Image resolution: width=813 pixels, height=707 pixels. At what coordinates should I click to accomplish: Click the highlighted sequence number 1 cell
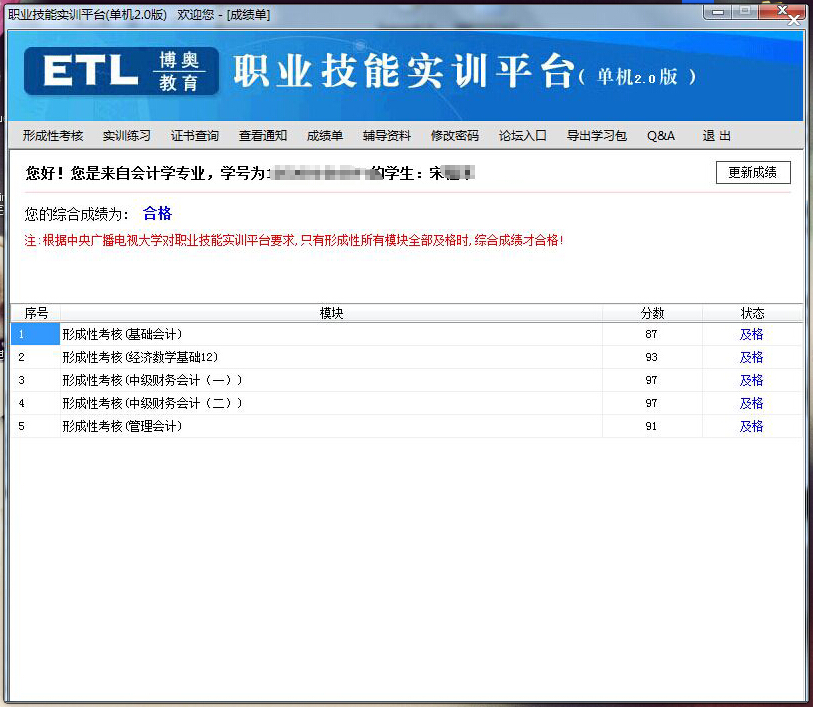pos(35,334)
